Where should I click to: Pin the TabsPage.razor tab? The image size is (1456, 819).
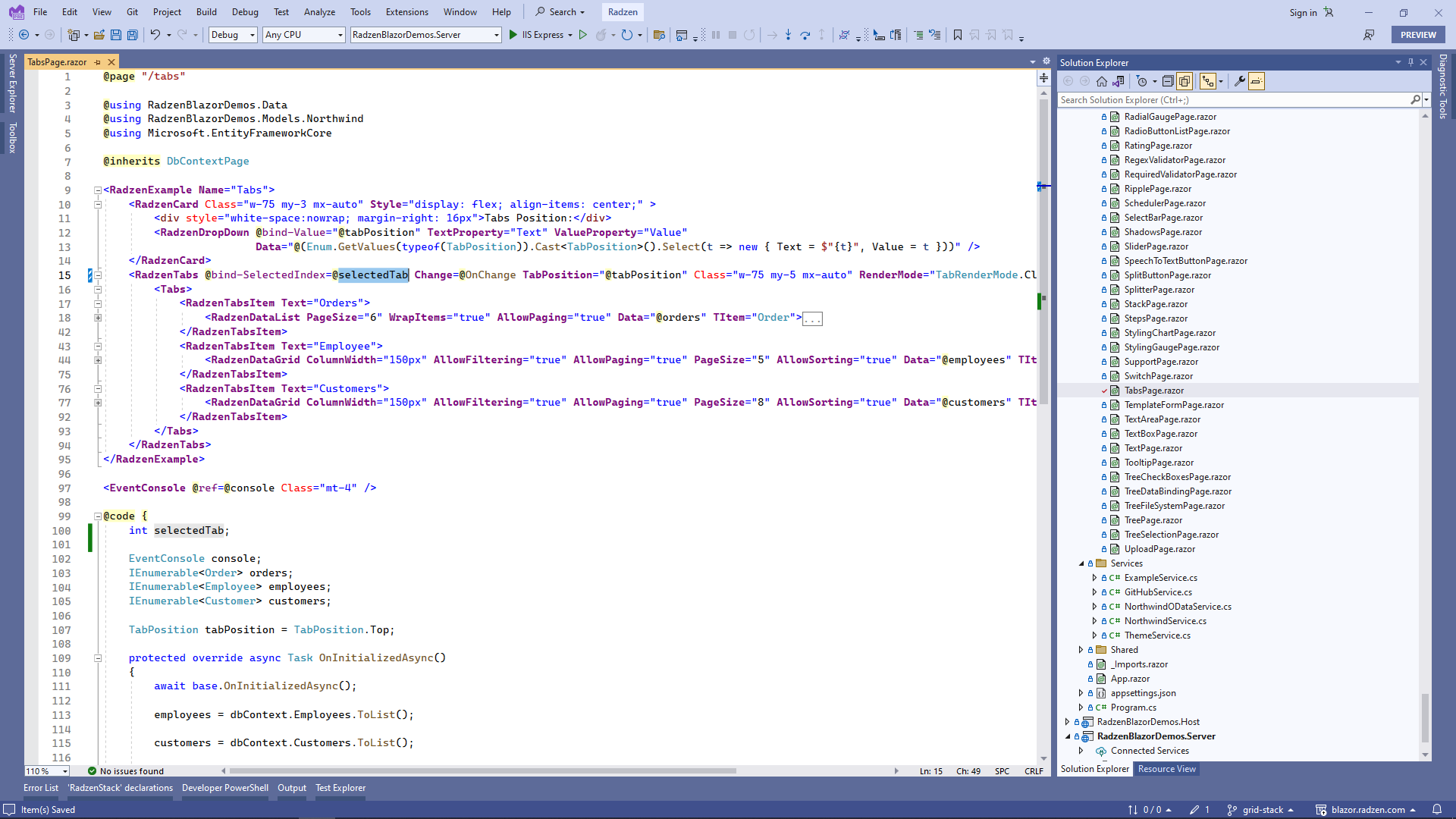(97, 62)
